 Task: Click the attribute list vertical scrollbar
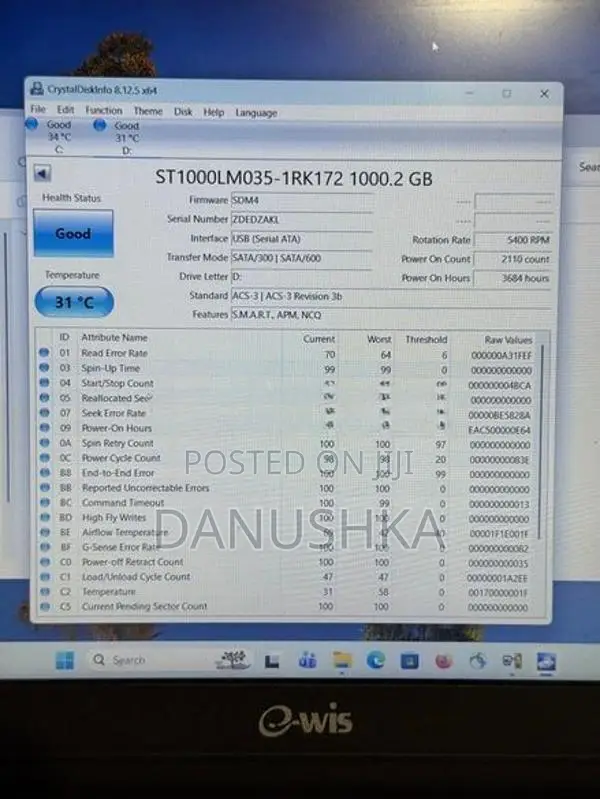[543, 443]
